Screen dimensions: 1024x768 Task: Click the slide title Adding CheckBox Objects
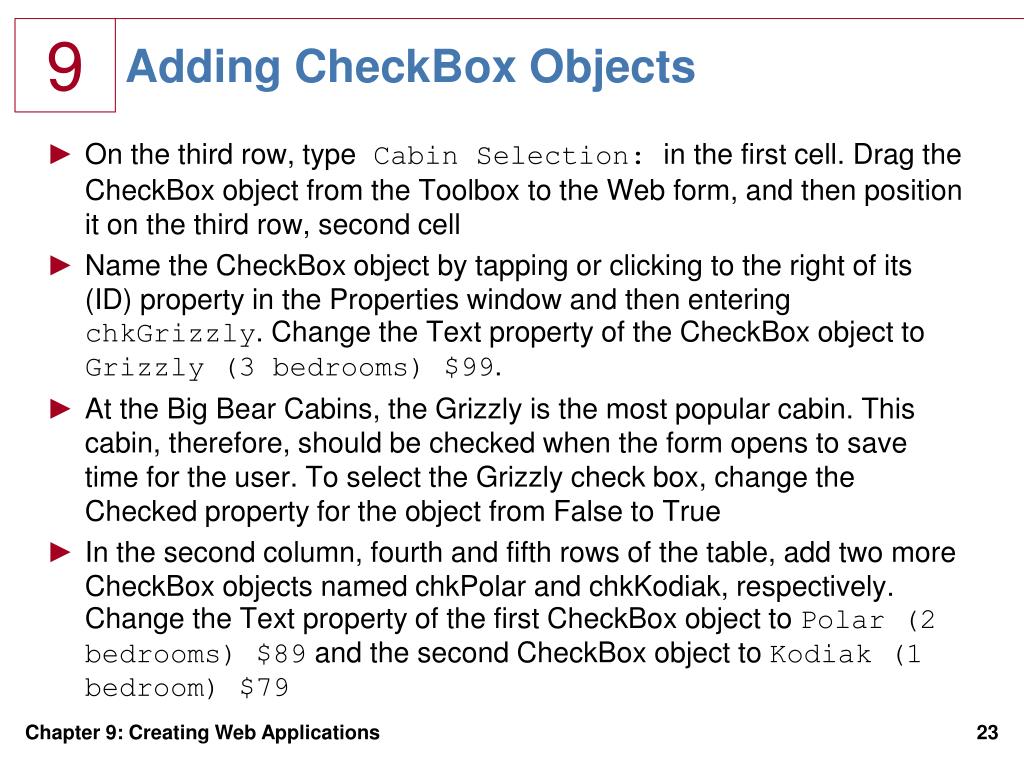pyautogui.click(x=410, y=68)
